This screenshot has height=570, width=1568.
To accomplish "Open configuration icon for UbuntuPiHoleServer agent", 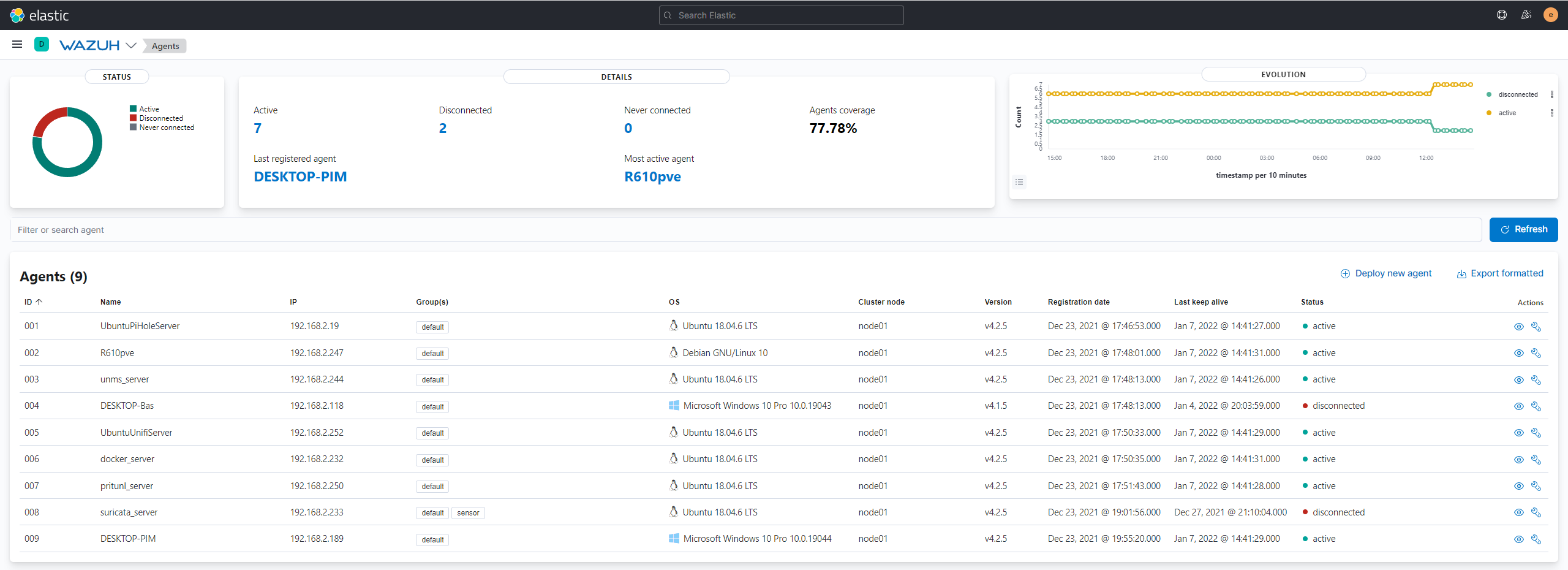I will coord(1536,327).
